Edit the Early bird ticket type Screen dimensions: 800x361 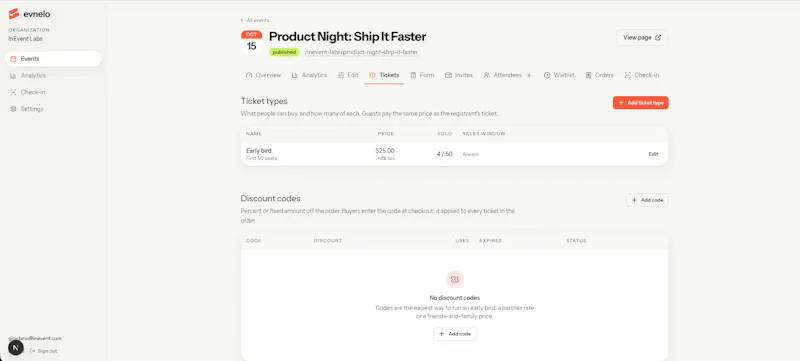click(x=654, y=154)
